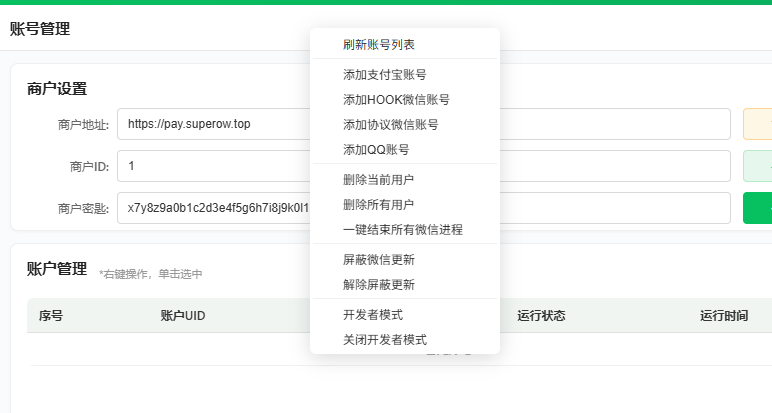Click the 商户设置 section heading

pyautogui.click(x=57, y=89)
